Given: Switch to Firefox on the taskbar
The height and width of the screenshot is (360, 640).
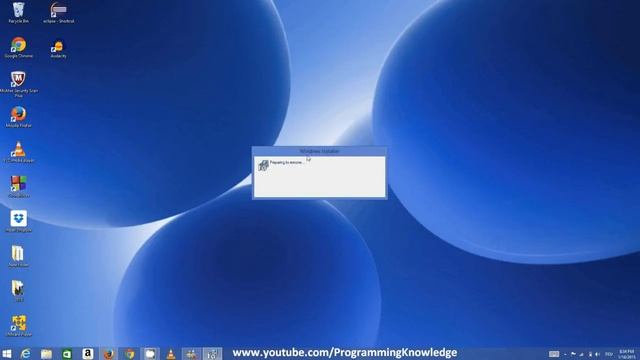Looking at the screenshot, I should (x=109, y=354).
